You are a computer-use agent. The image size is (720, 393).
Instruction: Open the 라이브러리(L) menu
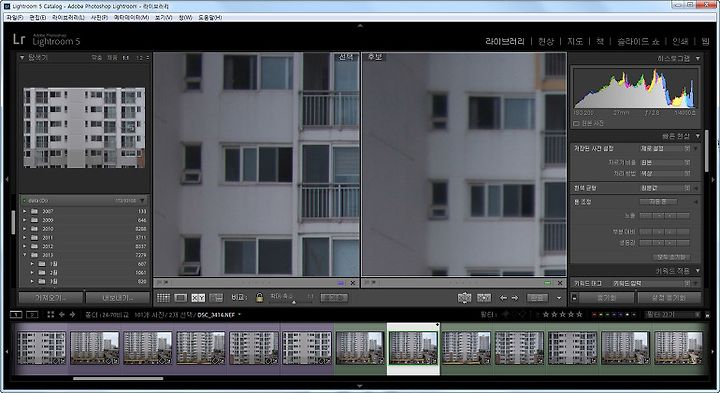pos(68,17)
